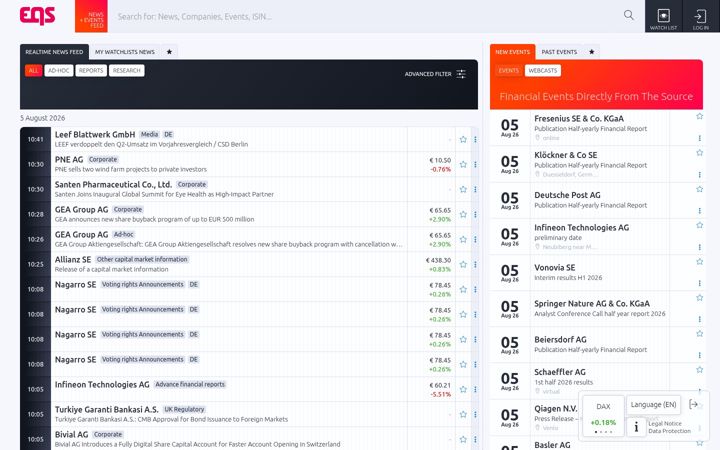Open the info 'i' icon button

(x=636, y=427)
